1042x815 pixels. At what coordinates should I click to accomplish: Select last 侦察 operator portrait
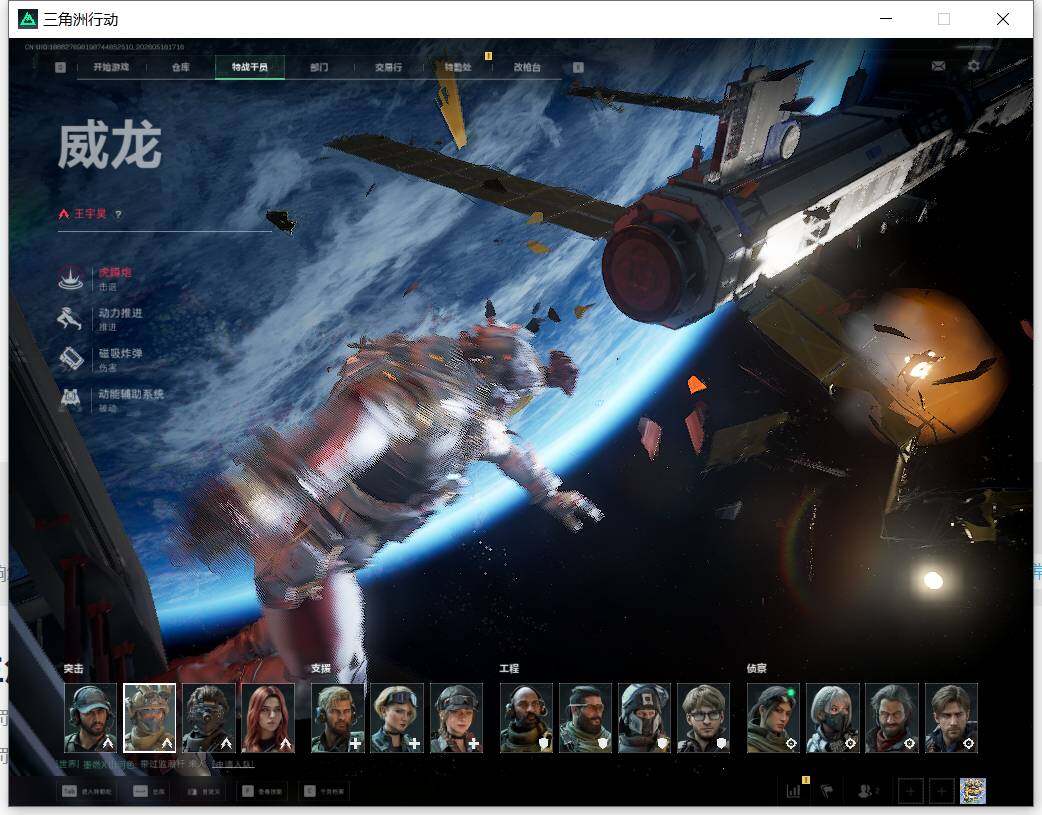pos(952,718)
